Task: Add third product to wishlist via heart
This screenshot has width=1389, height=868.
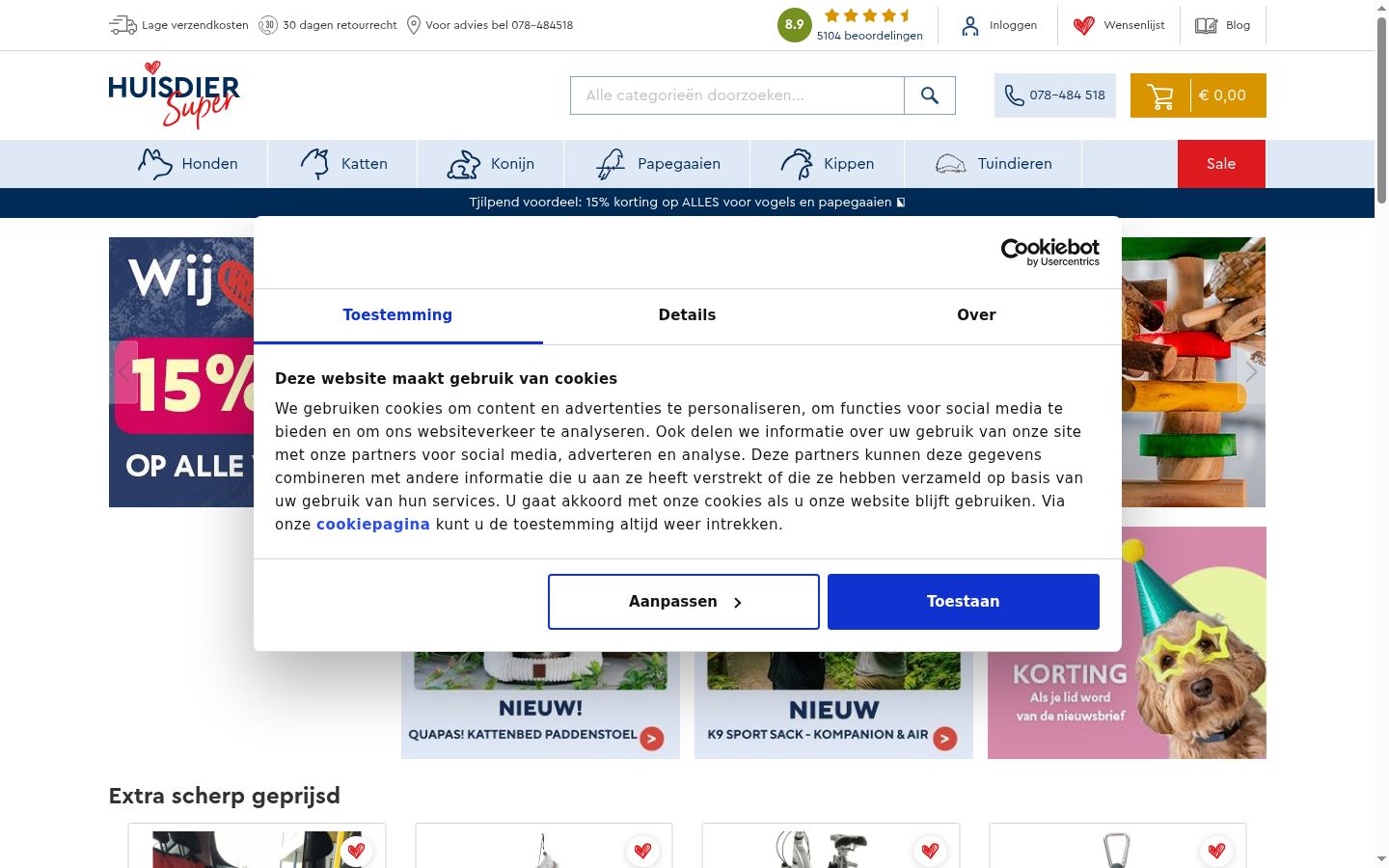Action: [930, 851]
